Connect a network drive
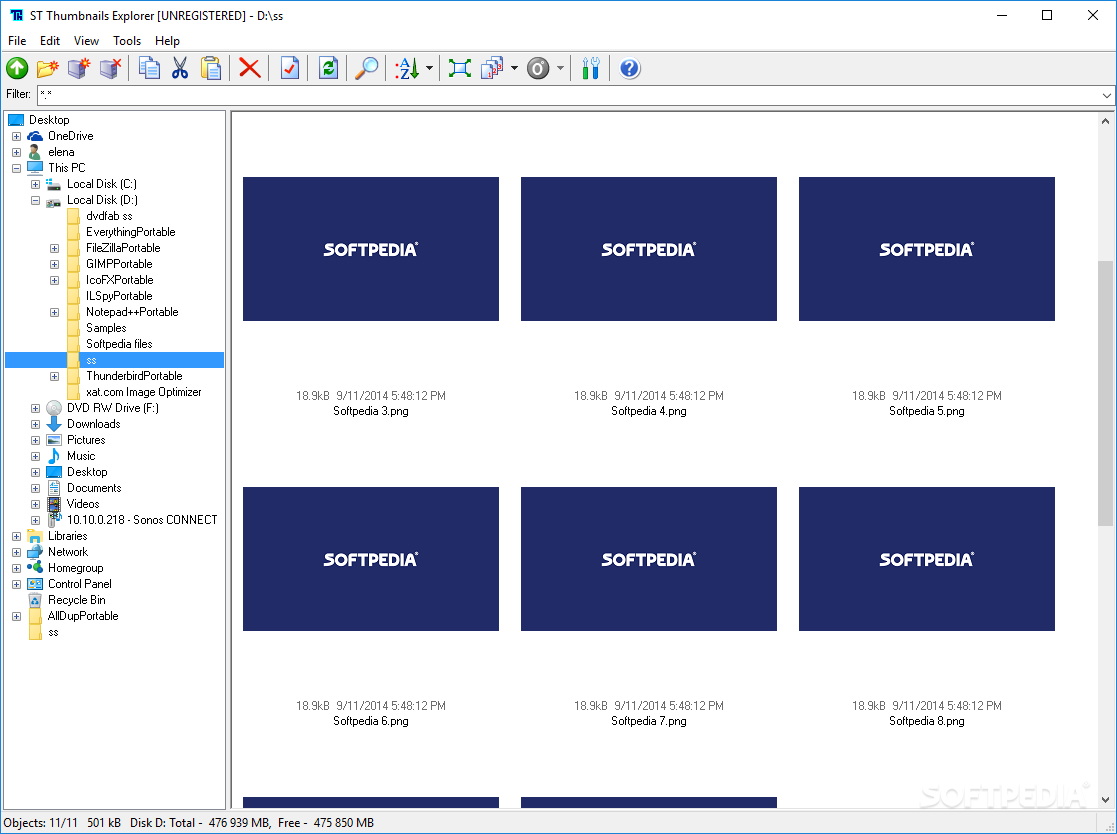1117x834 pixels. coord(79,68)
